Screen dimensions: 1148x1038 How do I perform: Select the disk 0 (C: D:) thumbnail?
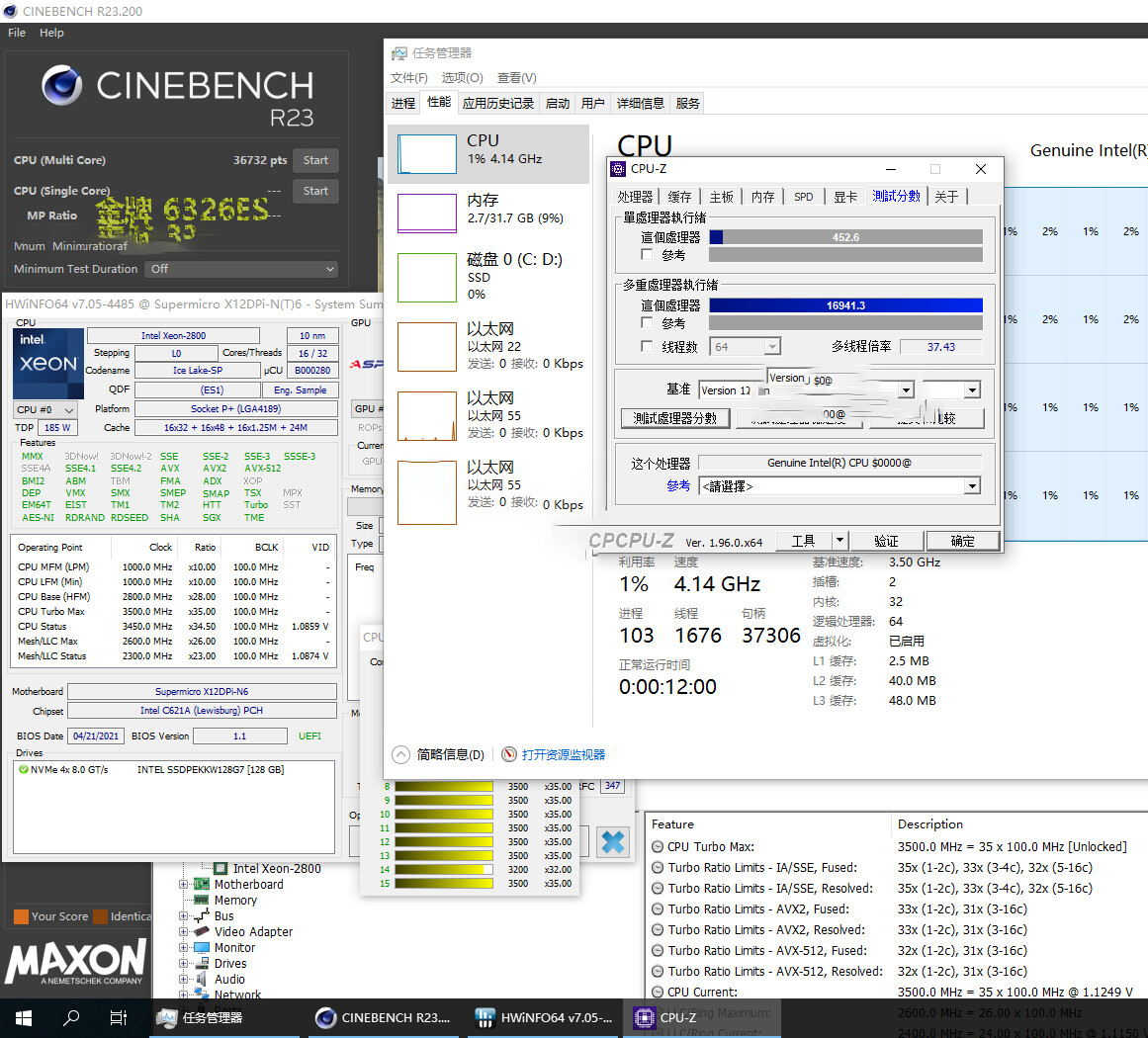coord(427,277)
